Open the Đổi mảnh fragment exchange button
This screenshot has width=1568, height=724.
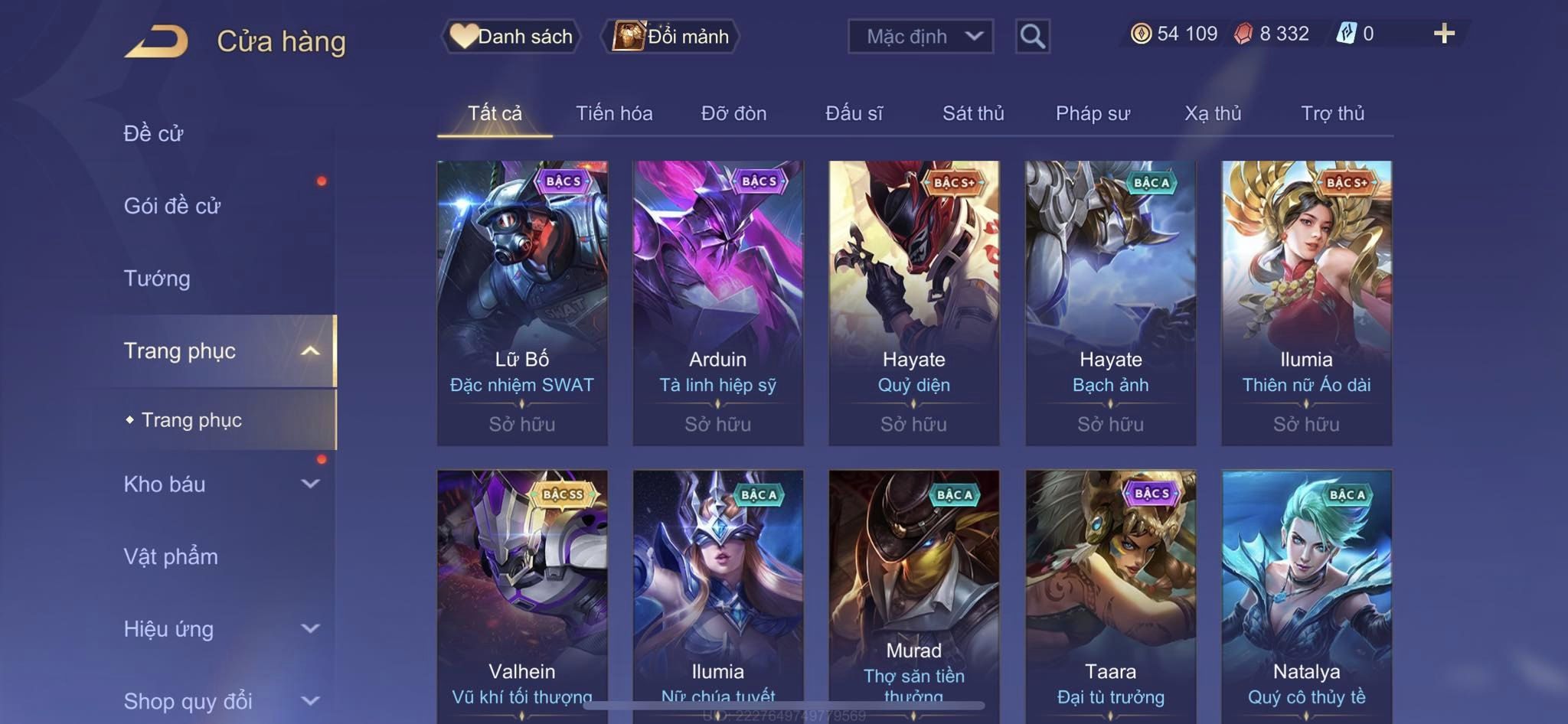click(671, 36)
